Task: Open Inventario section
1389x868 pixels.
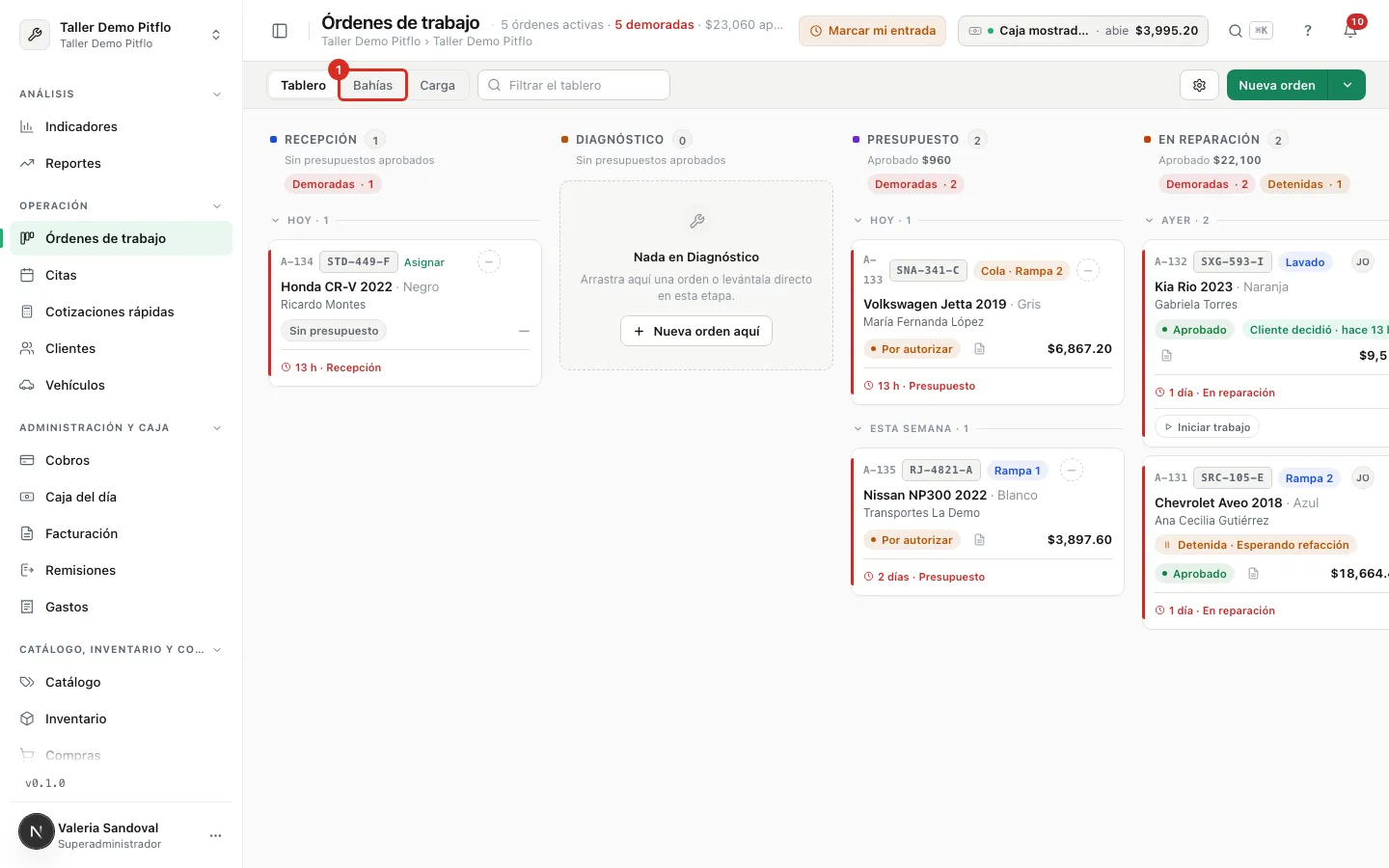Action: pos(121,719)
